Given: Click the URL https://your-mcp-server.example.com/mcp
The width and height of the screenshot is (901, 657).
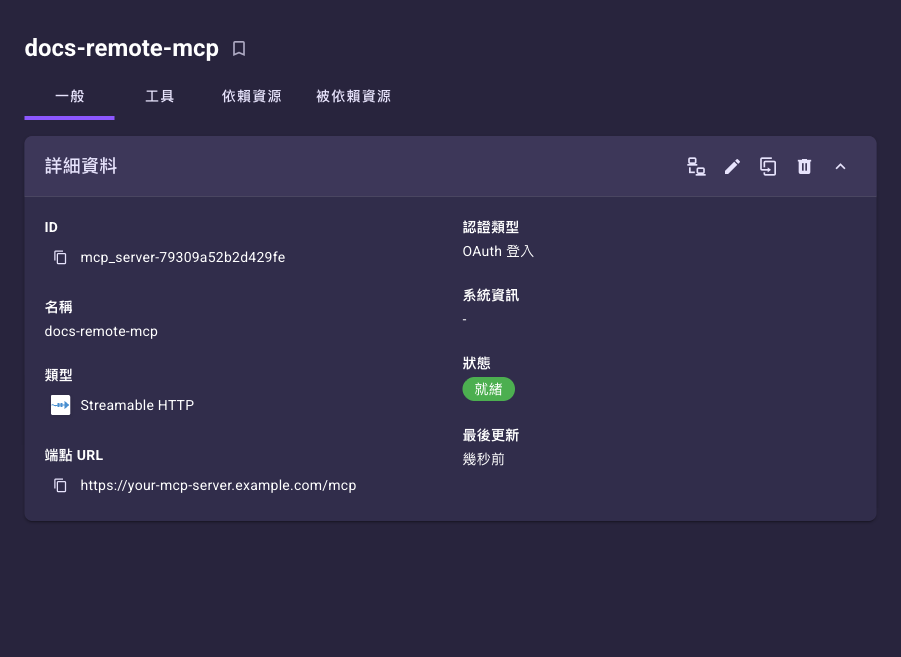Looking at the screenshot, I should point(218,485).
